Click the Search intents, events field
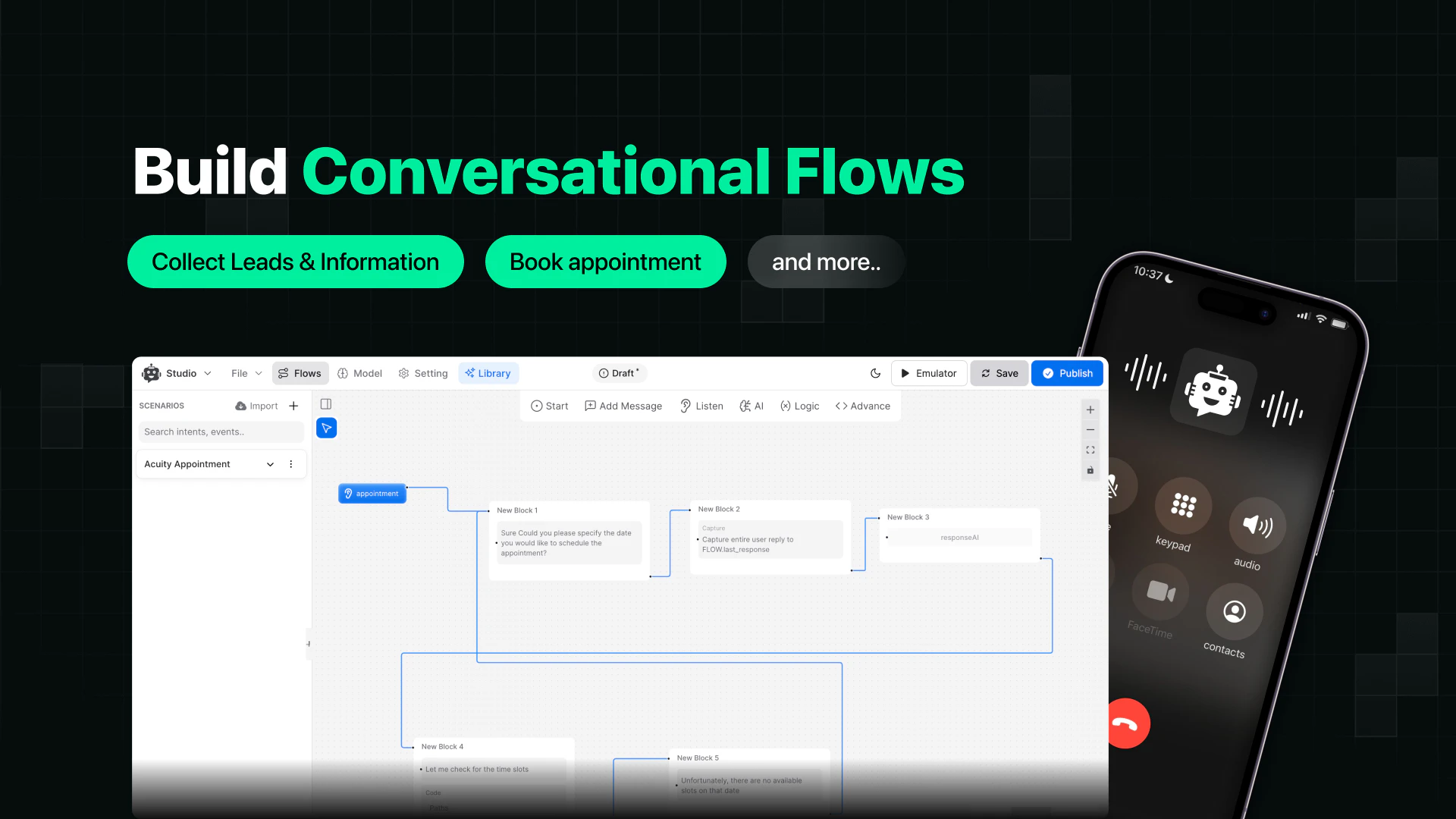The width and height of the screenshot is (1456, 819). coord(220,431)
